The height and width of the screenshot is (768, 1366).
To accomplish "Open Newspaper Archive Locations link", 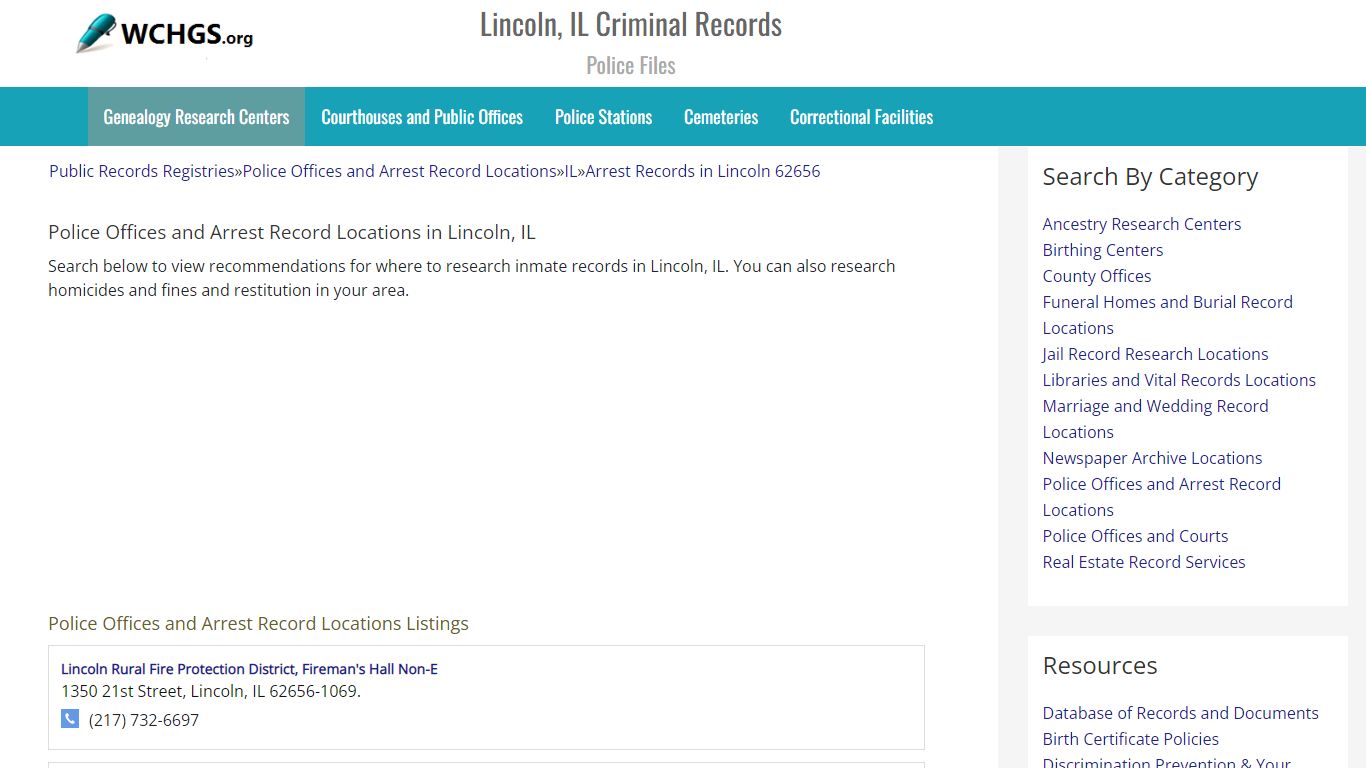I will pyautogui.click(x=1152, y=458).
